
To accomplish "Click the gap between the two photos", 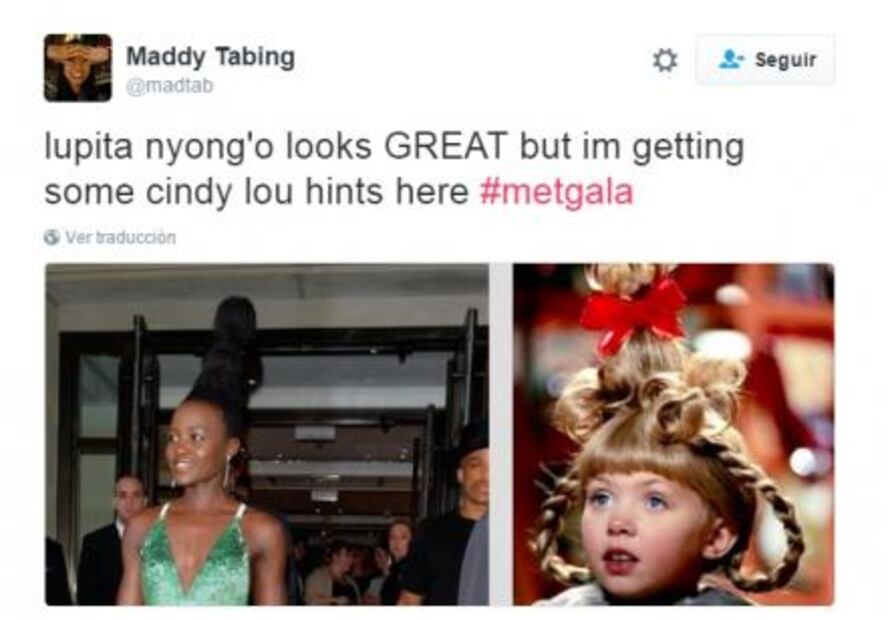I will tap(501, 434).
